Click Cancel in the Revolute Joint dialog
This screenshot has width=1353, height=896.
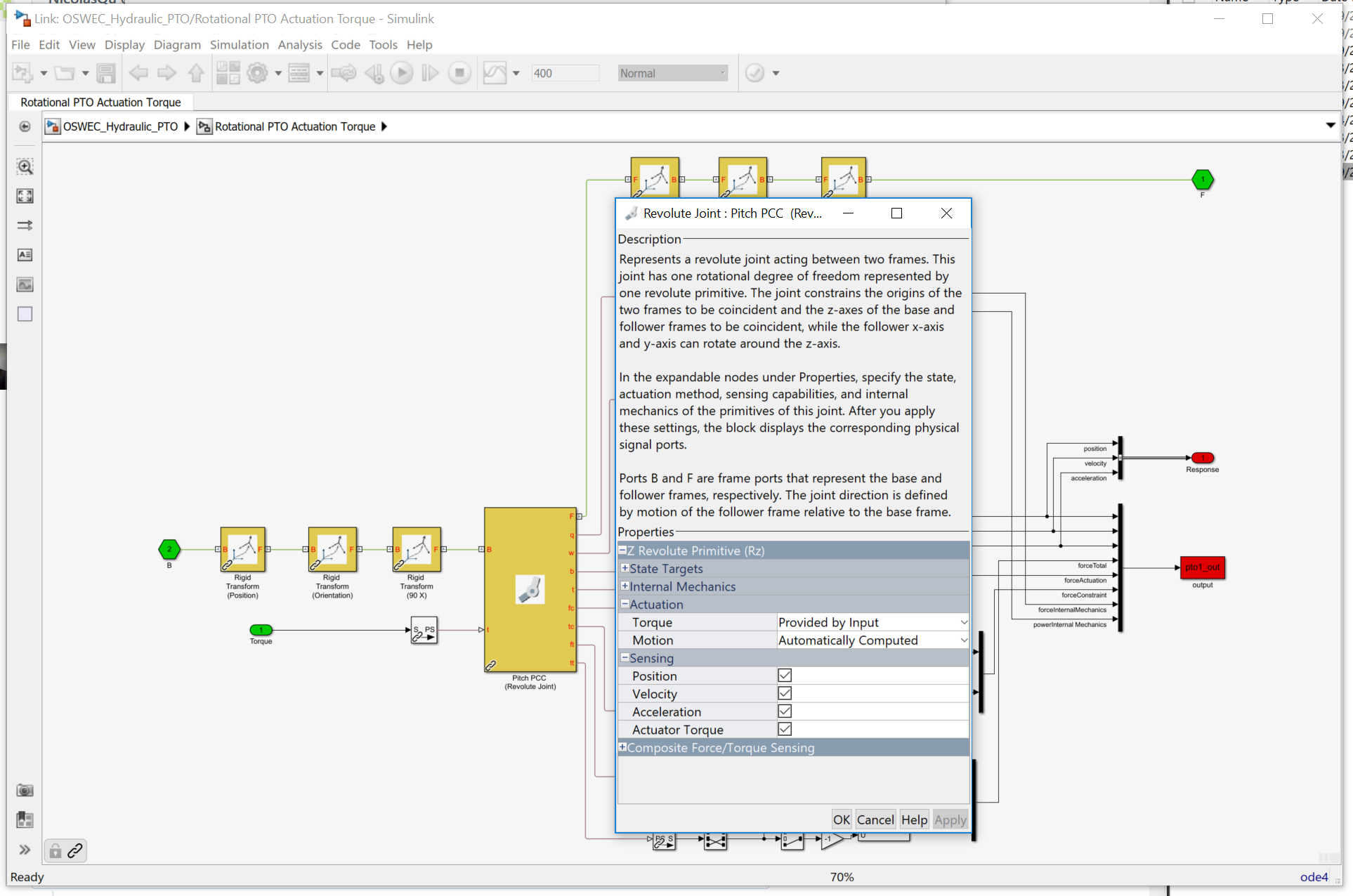(875, 819)
